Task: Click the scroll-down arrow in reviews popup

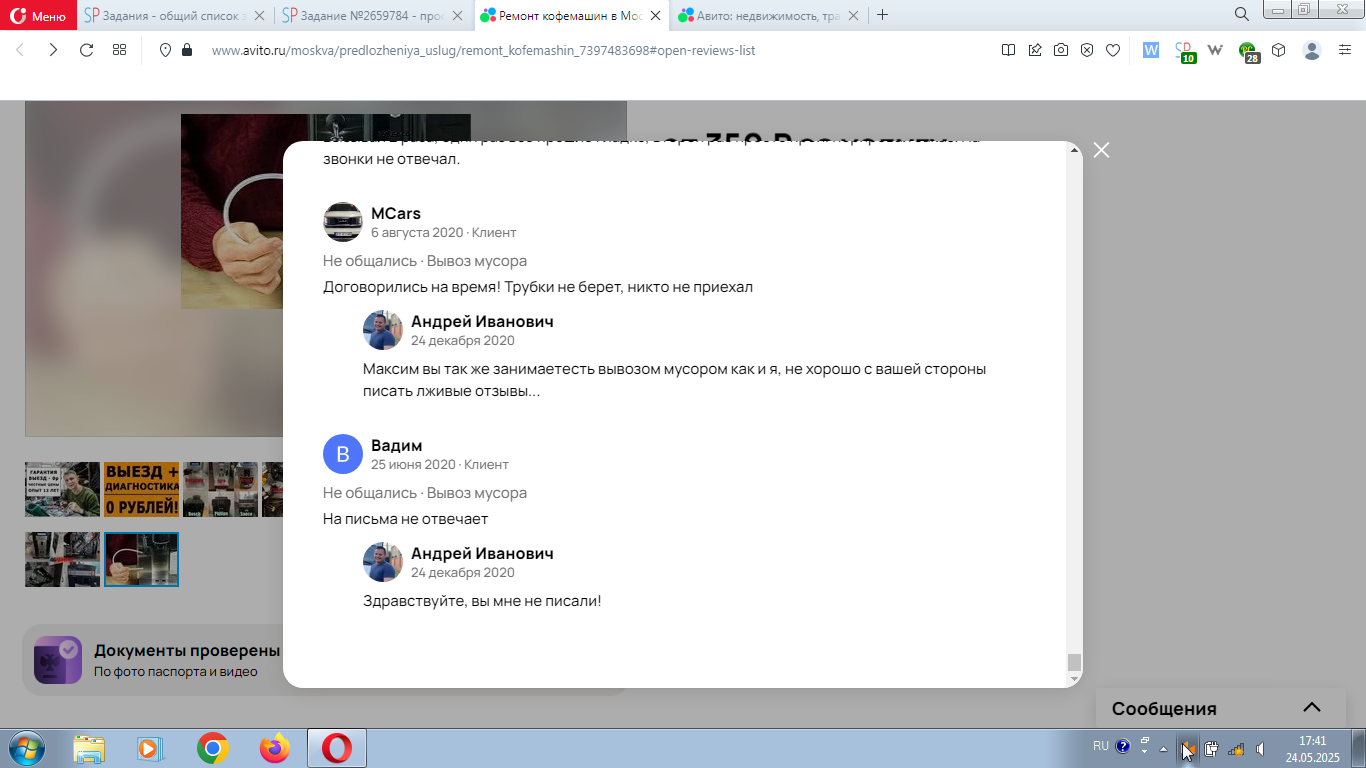Action: click(x=1075, y=679)
